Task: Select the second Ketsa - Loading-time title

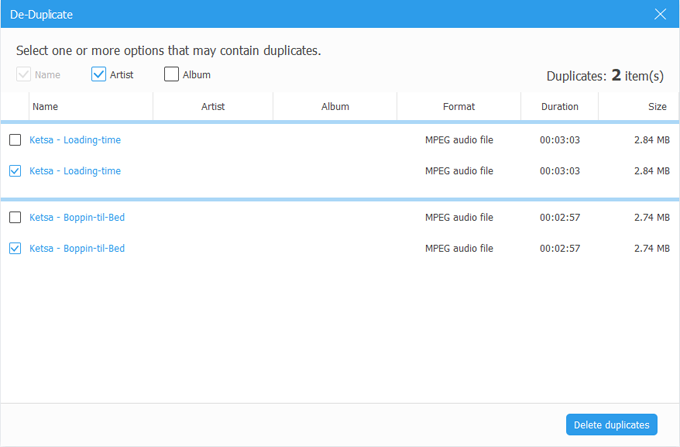Action: point(75,171)
